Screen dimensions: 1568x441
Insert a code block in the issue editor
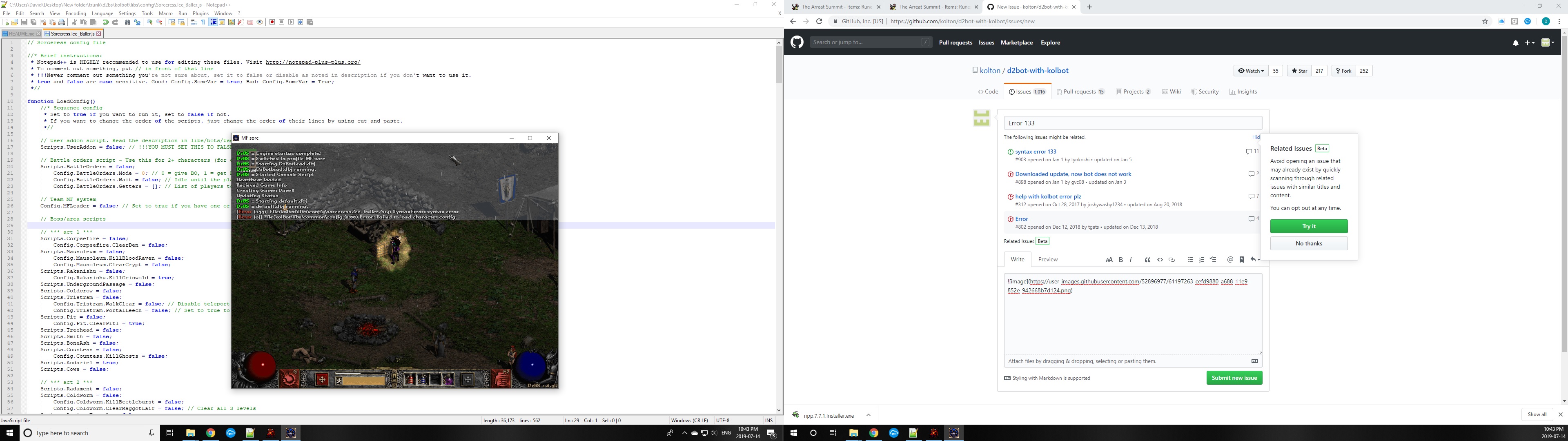1160,259
